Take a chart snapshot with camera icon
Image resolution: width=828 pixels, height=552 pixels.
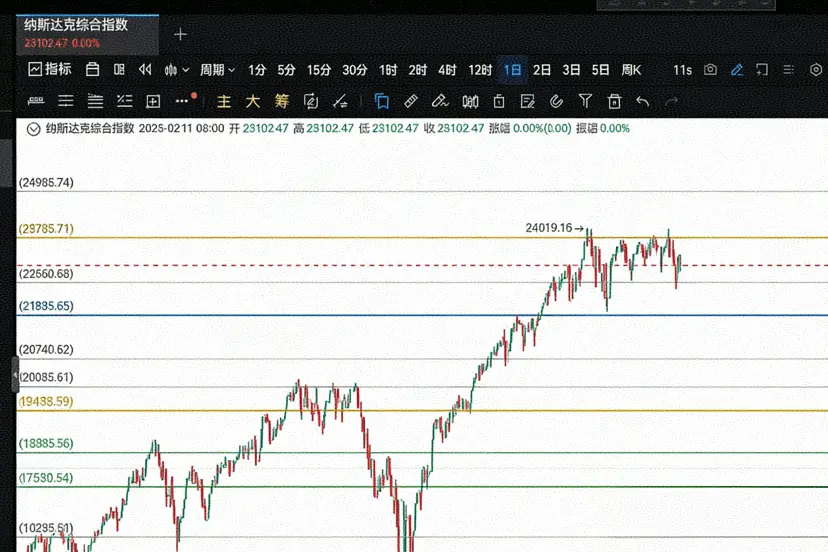(710, 70)
